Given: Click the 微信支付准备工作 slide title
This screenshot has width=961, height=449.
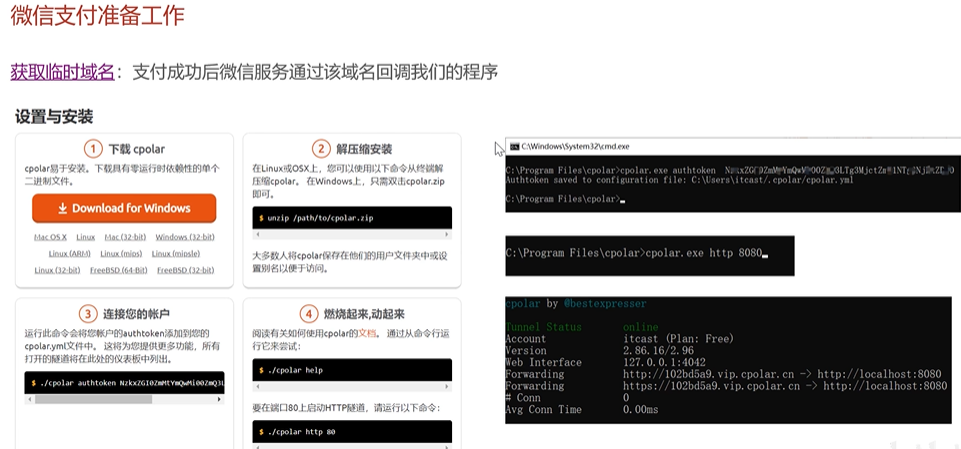Looking at the screenshot, I should (97, 15).
